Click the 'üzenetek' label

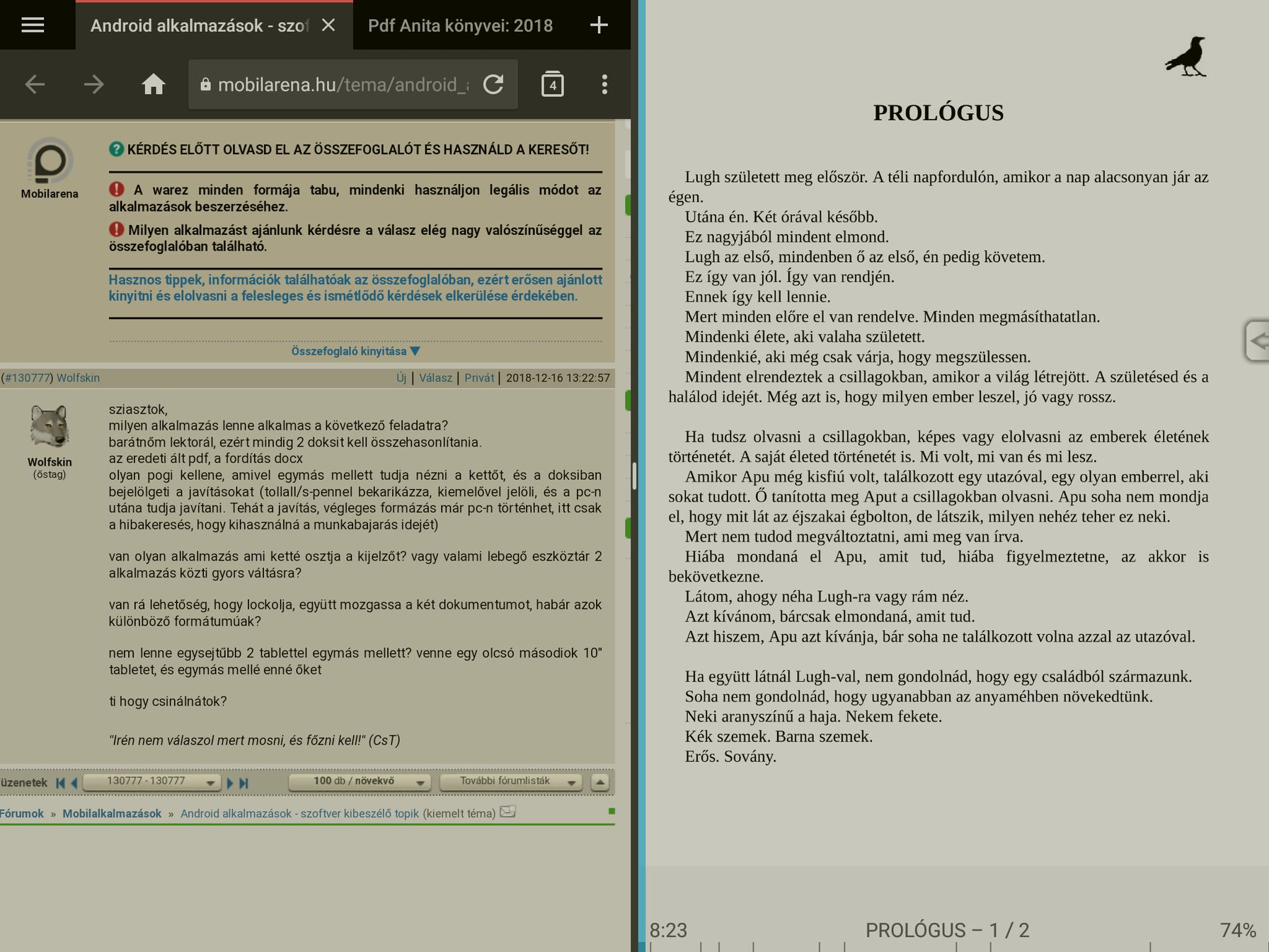[x=24, y=783]
